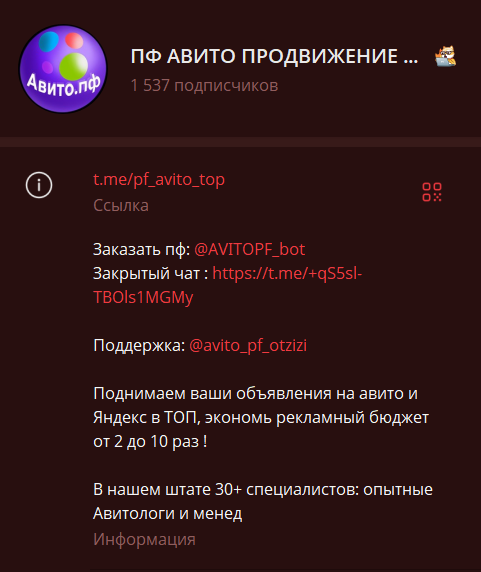Click the Информация label below description
This screenshot has width=481, height=572.
point(144,539)
